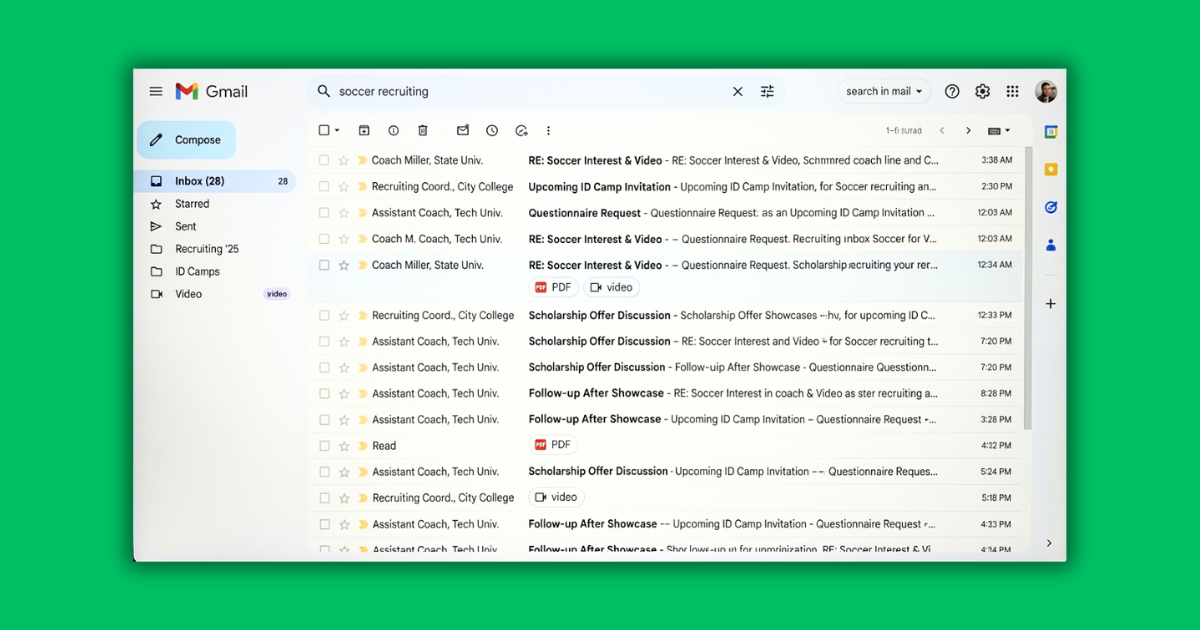Open the search filter options icon
This screenshot has width=1200, height=630.
coord(767,91)
